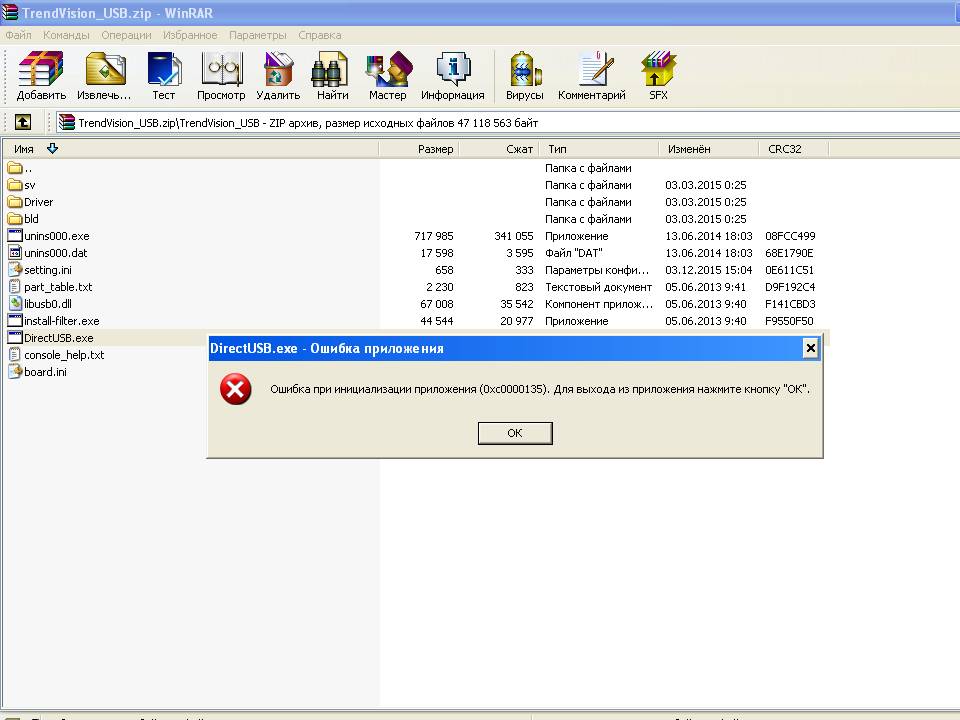Viewport: 960px width, 720px height.
Task: Click the archive path address field
Action: click(x=500, y=123)
